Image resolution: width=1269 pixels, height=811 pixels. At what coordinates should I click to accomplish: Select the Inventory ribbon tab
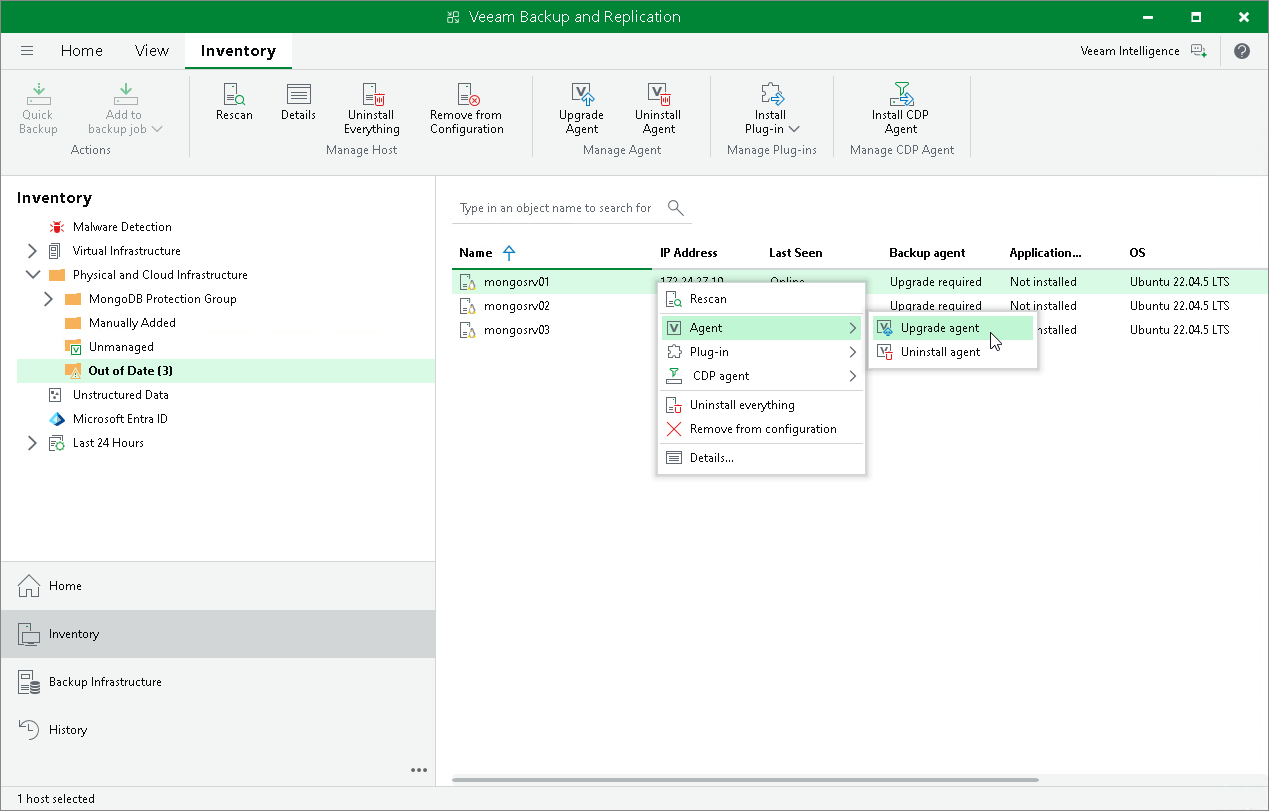238,51
